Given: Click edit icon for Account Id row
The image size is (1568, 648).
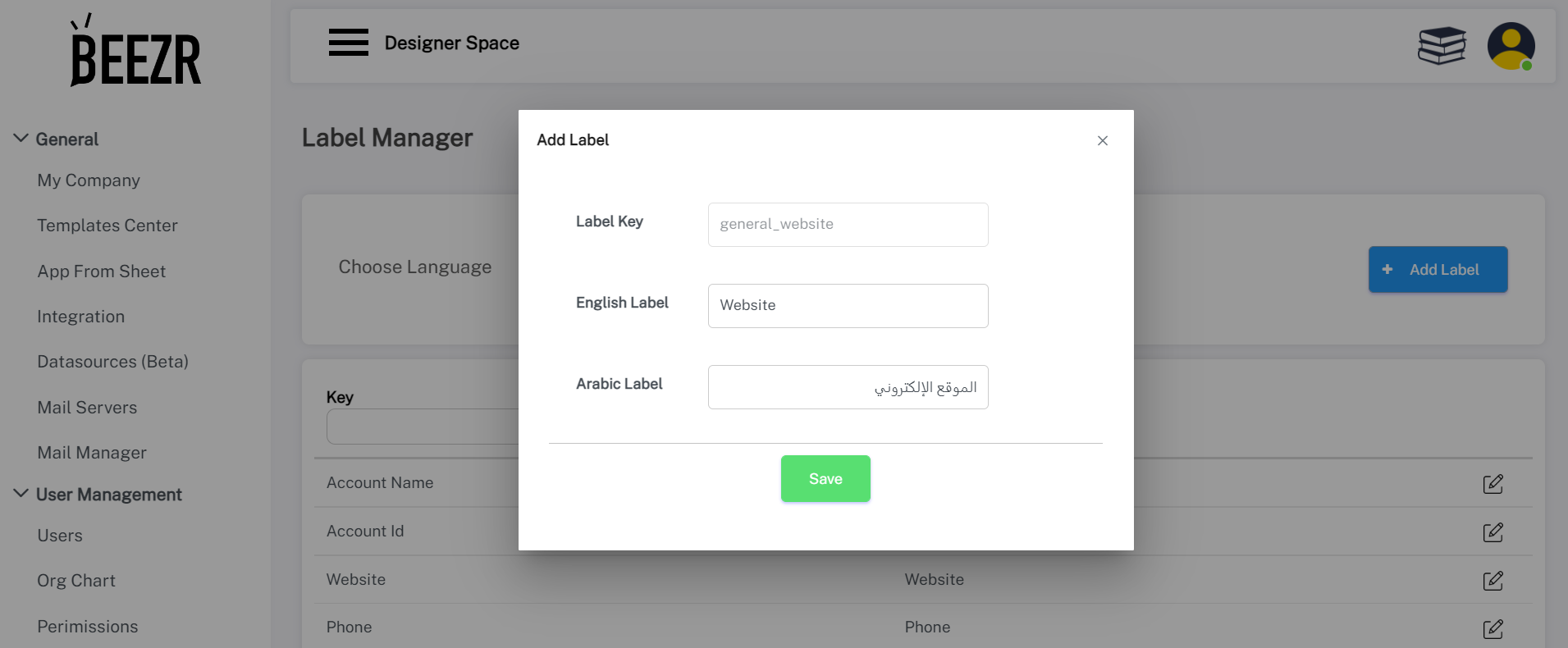Looking at the screenshot, I should [x=1493, y=532].
